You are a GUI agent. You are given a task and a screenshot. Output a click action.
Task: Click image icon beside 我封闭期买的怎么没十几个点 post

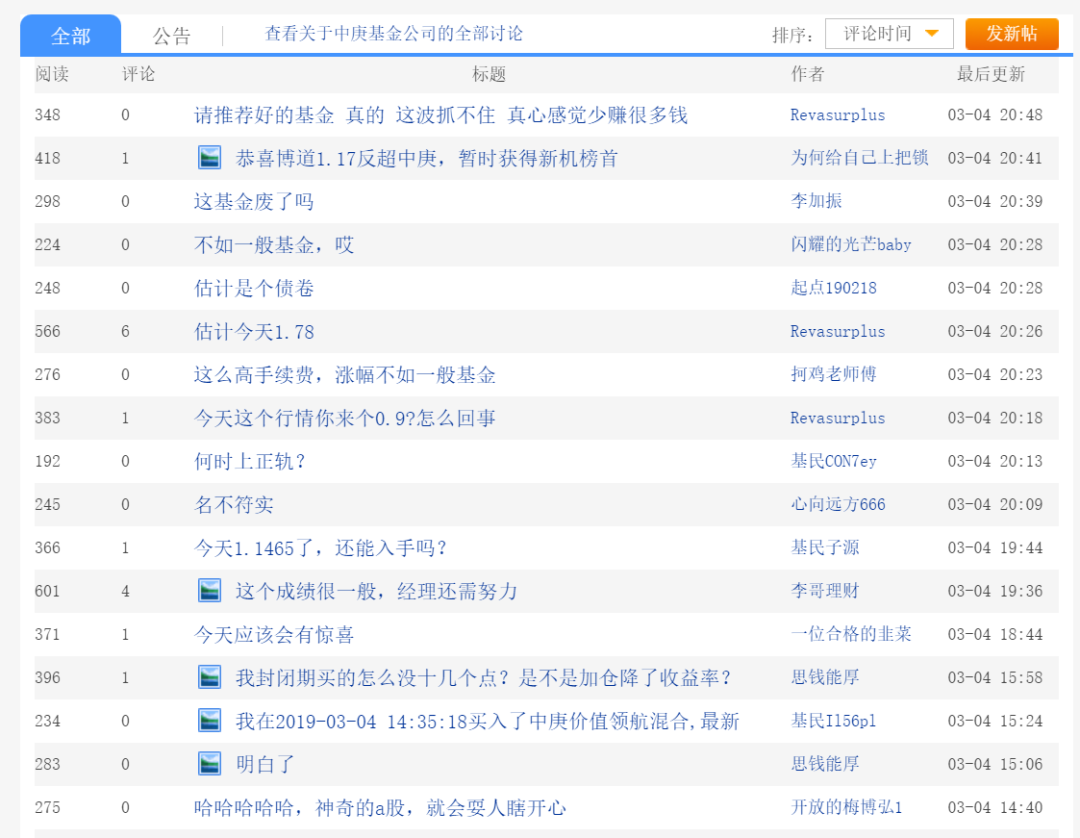pos(209,678)
